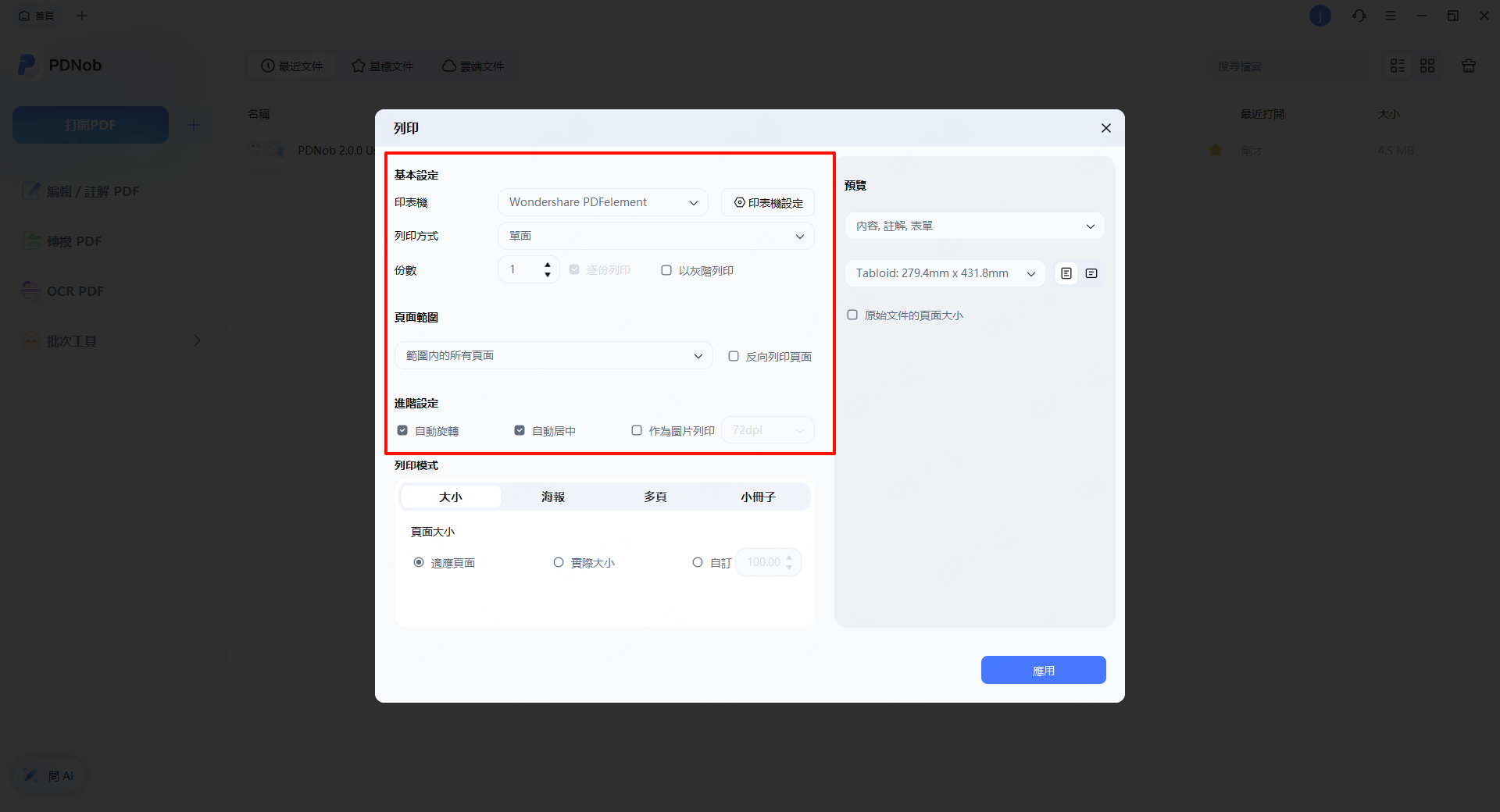Switch to list view layout icon
1500x812 pixels.
tap(1398, 66)
